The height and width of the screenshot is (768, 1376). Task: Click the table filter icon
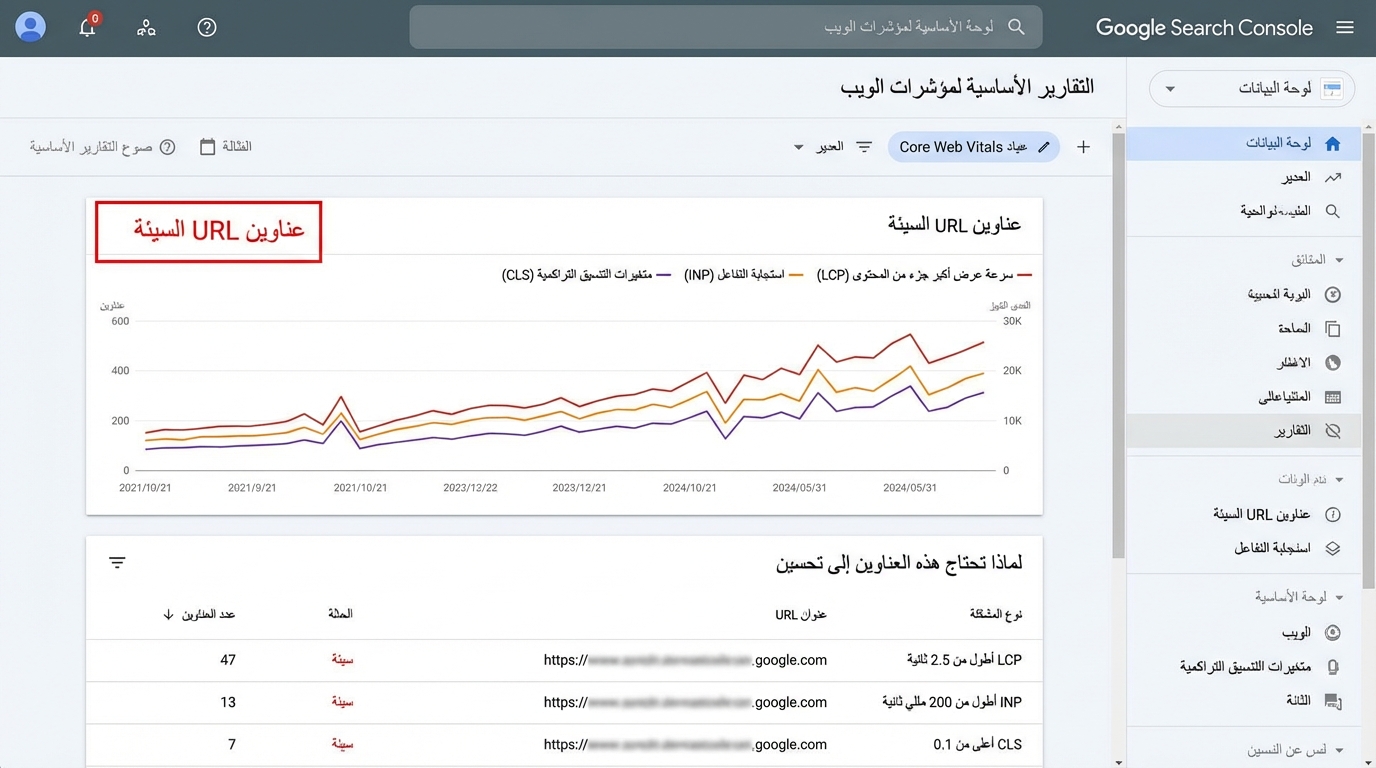tap(117, 563)
